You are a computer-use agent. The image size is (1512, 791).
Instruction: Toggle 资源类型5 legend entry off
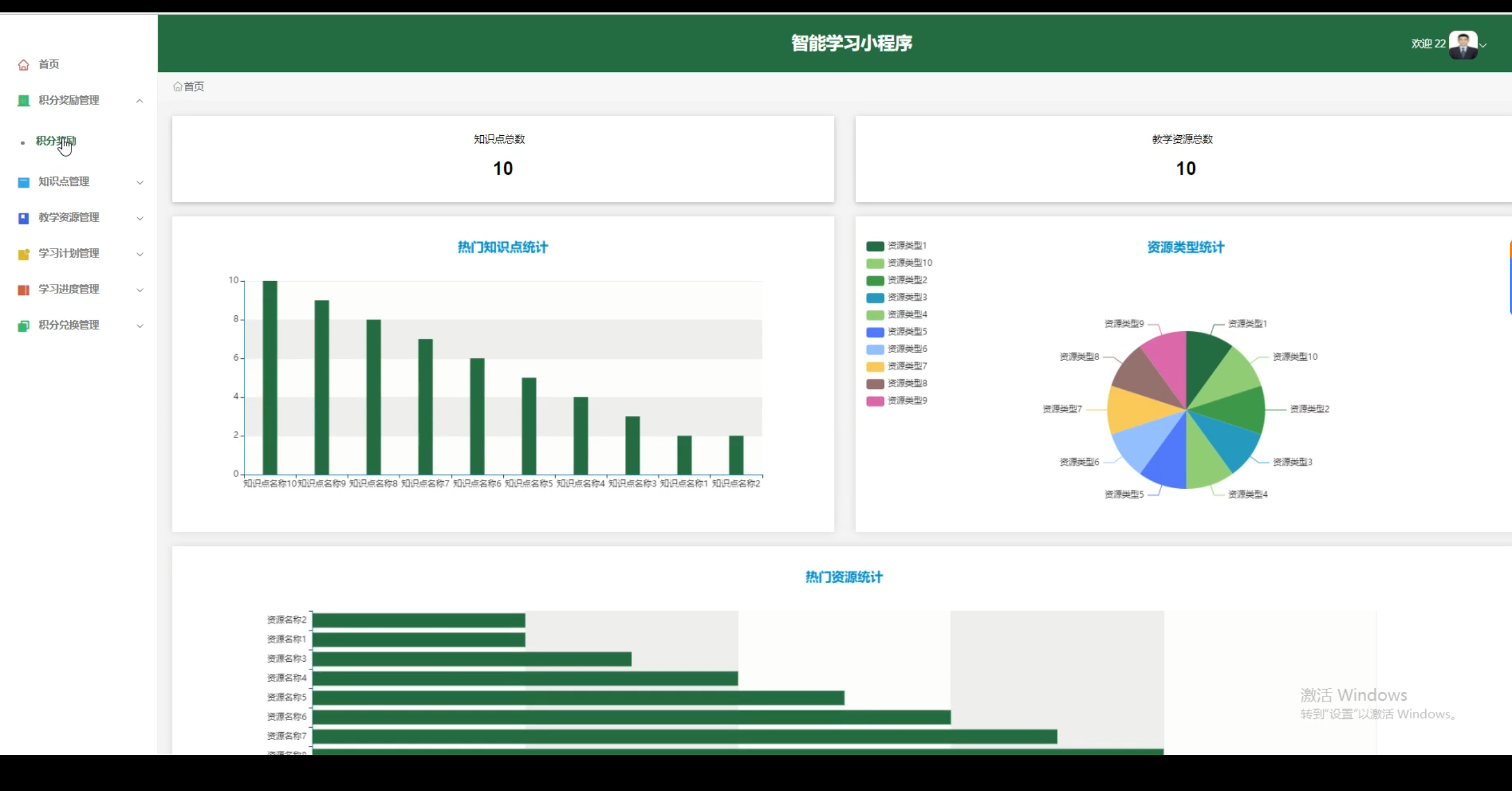896,332
